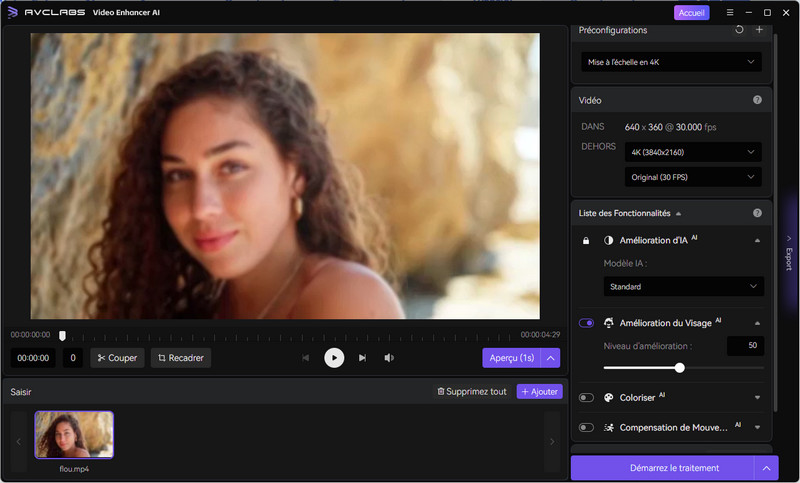This screenshot has height=483, width=800.
Task: Click the Couper button
Action: [117, 358]
